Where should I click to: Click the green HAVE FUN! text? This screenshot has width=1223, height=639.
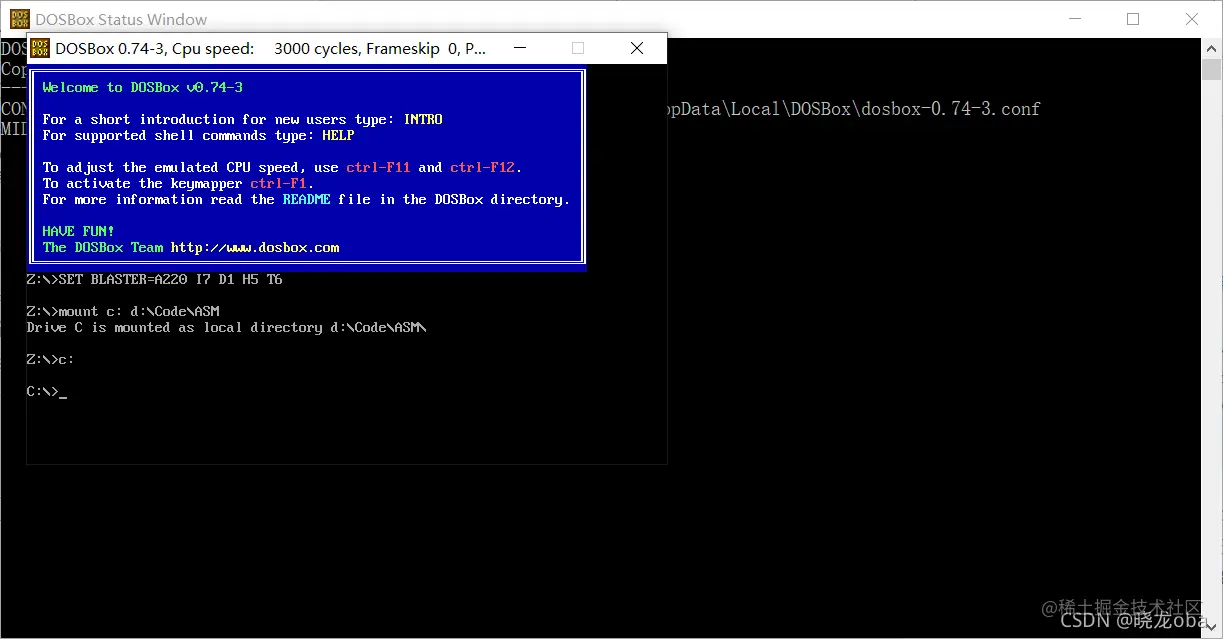pyautogui.click(x=78, y=231)
